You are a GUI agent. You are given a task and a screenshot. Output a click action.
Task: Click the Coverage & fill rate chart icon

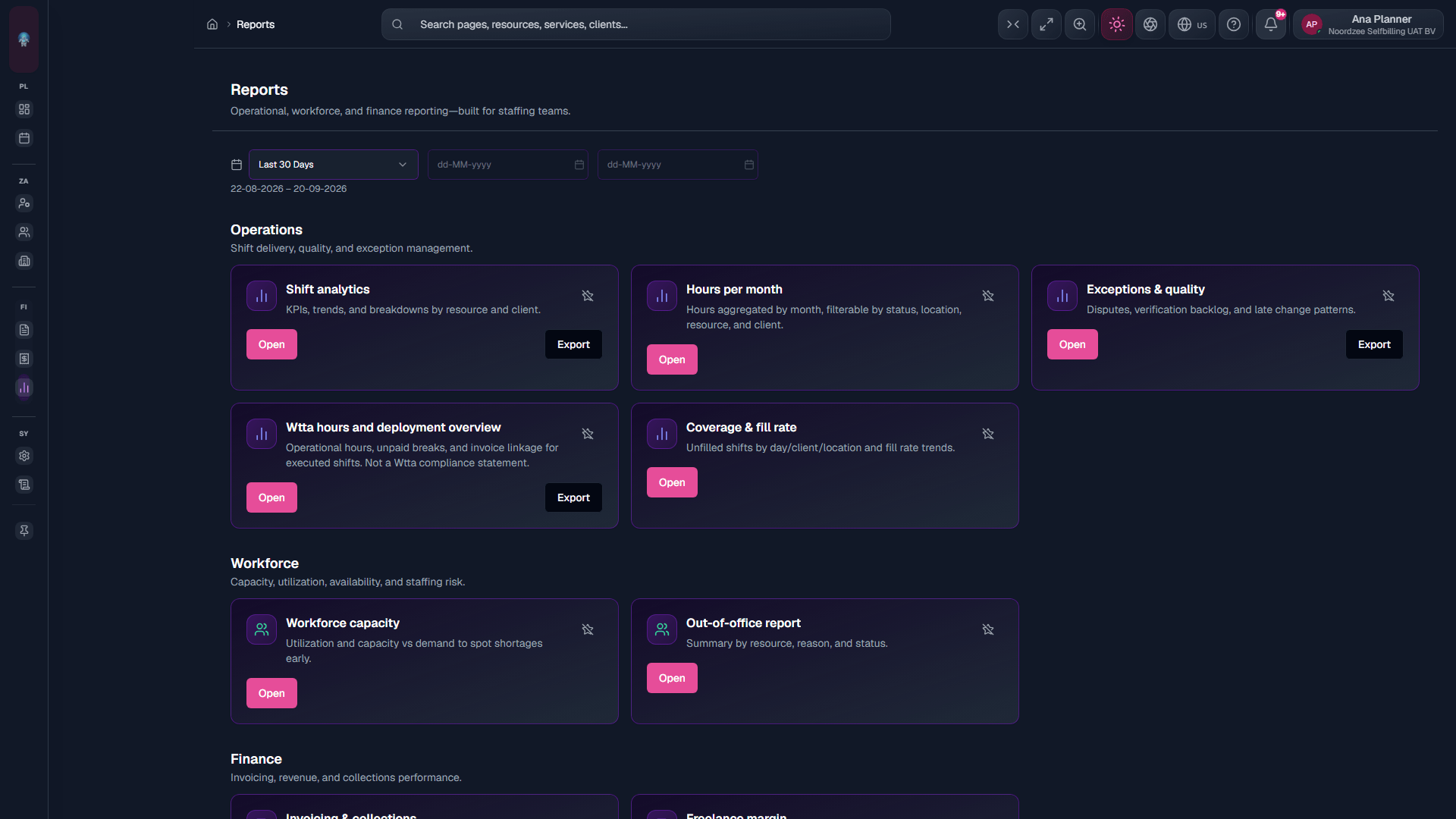[x=662, y=434]
